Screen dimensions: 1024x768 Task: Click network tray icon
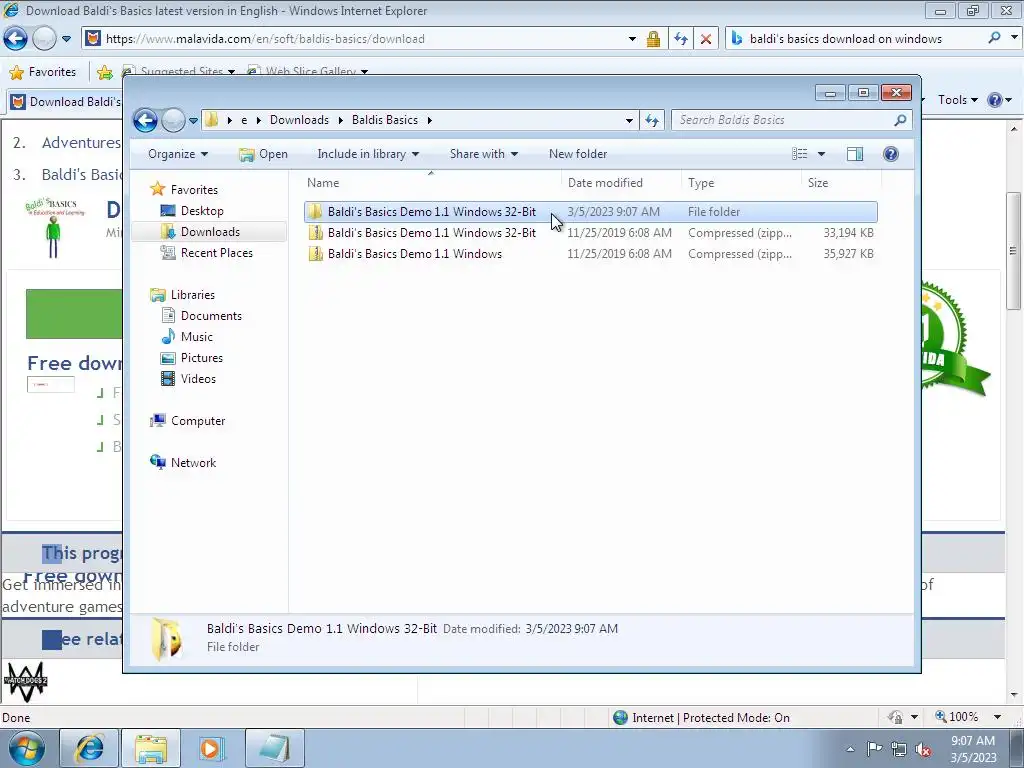[899, 749]
